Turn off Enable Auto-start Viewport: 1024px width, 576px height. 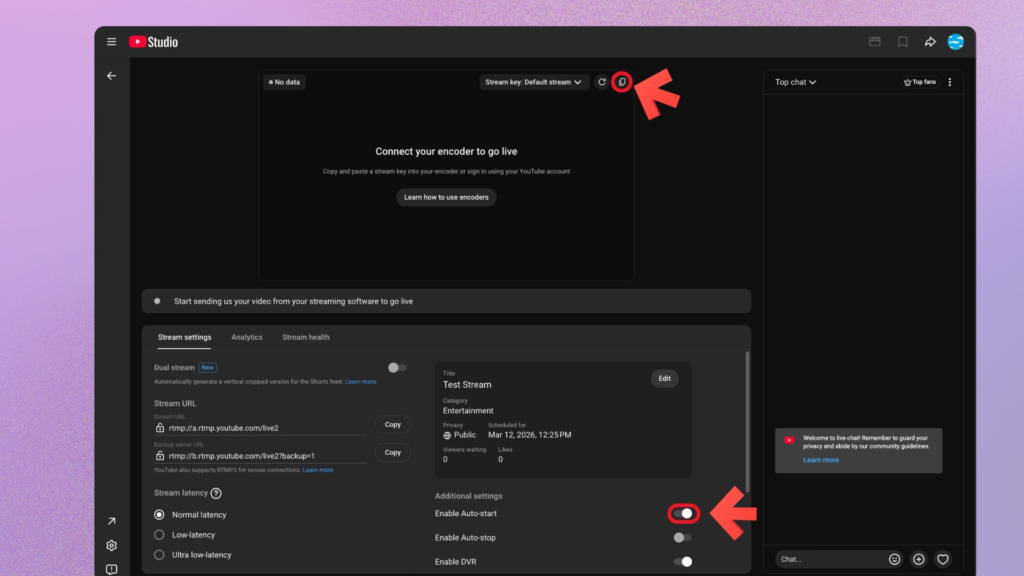point(683,513)
